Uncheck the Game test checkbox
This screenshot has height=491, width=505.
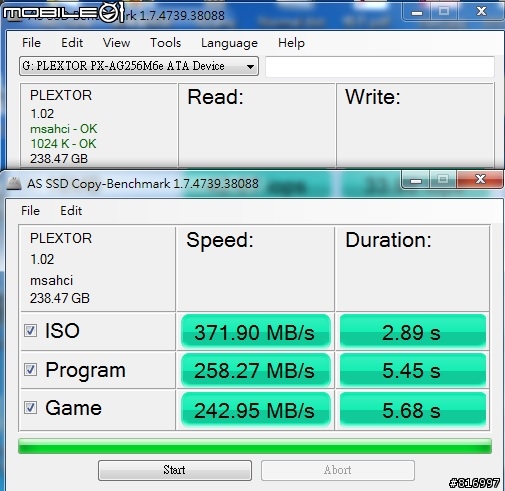pos(30,408)
